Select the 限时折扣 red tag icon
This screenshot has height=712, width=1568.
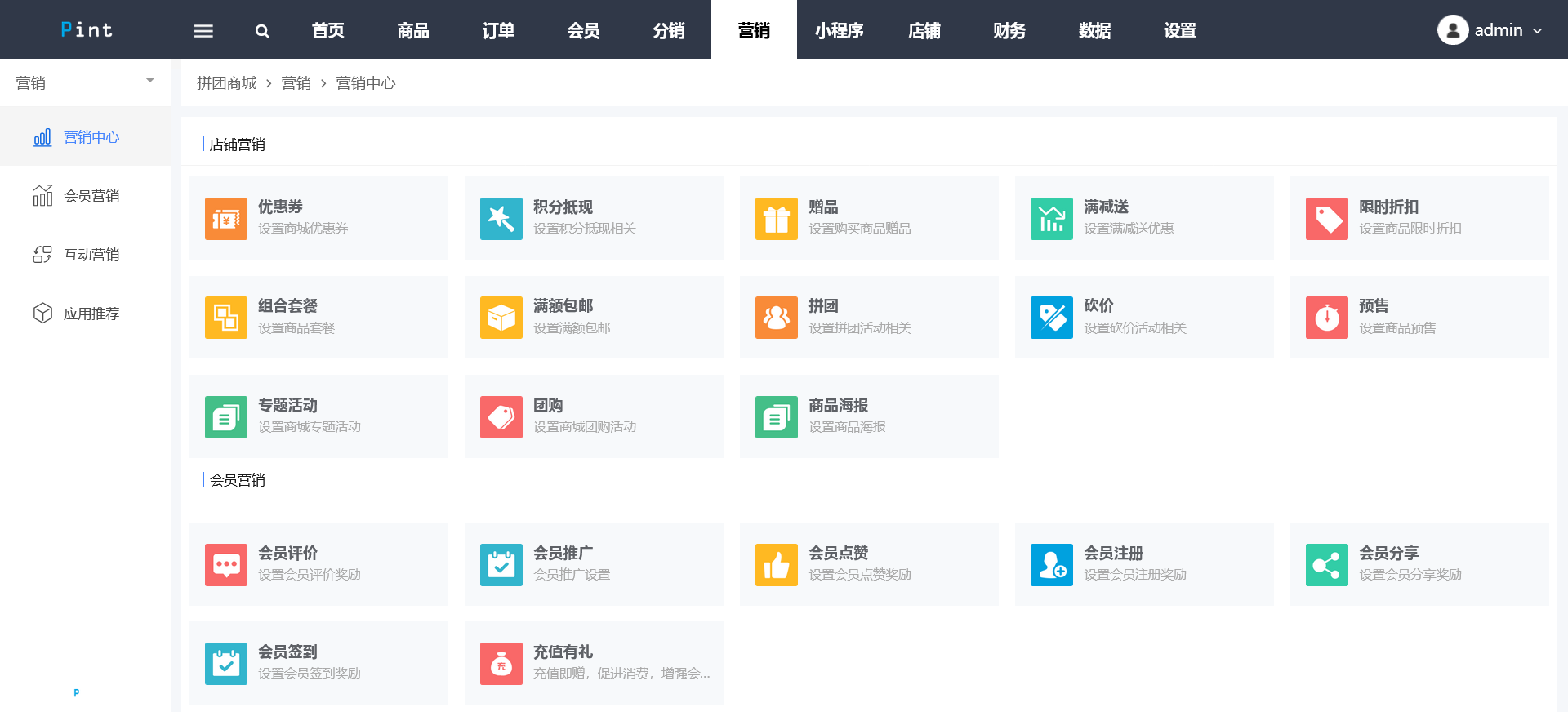point(1327,219)
